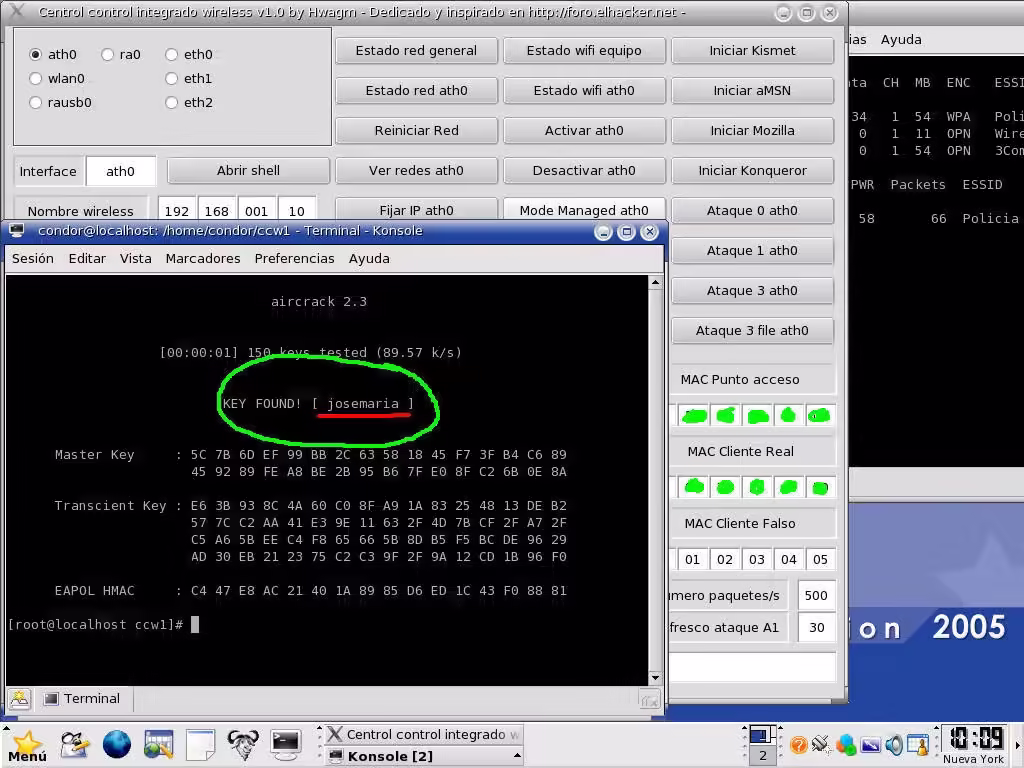The image size is (1024, 768).
Task: Select the ath0 interface radio button
Action: tap(34, 54)
